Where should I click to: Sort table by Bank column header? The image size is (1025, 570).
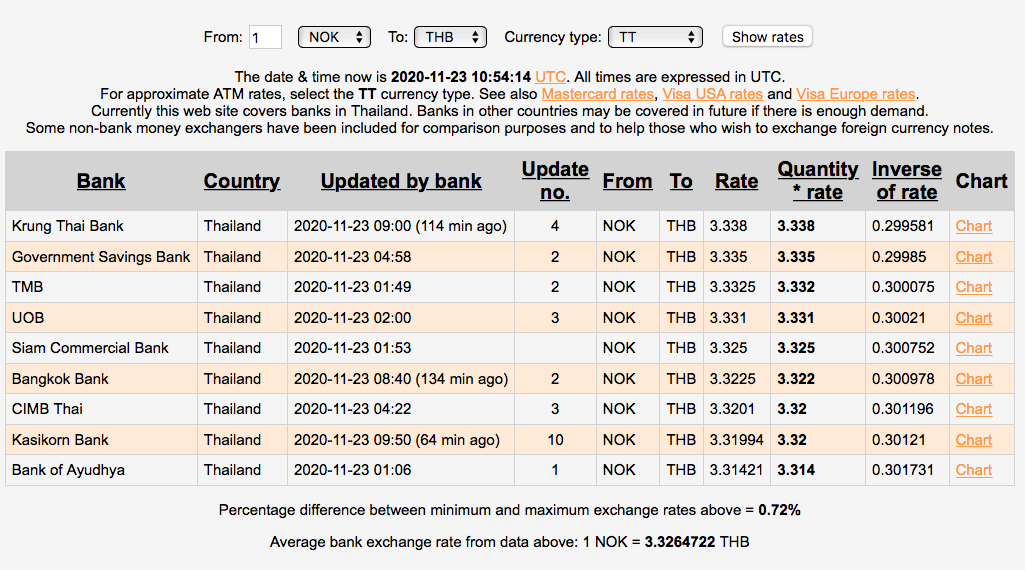(x=101, y=181)
